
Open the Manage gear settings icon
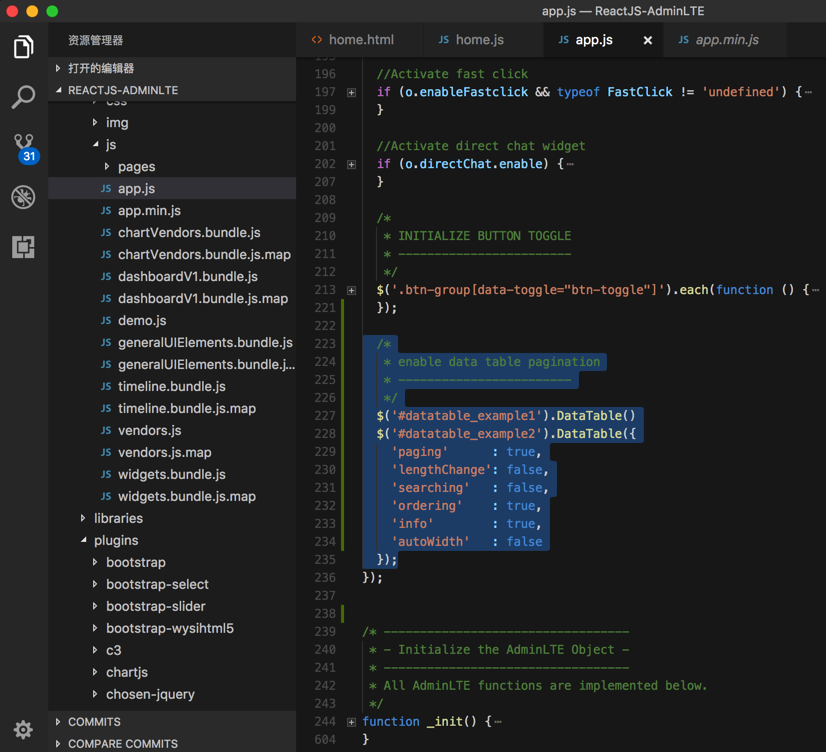23,729
